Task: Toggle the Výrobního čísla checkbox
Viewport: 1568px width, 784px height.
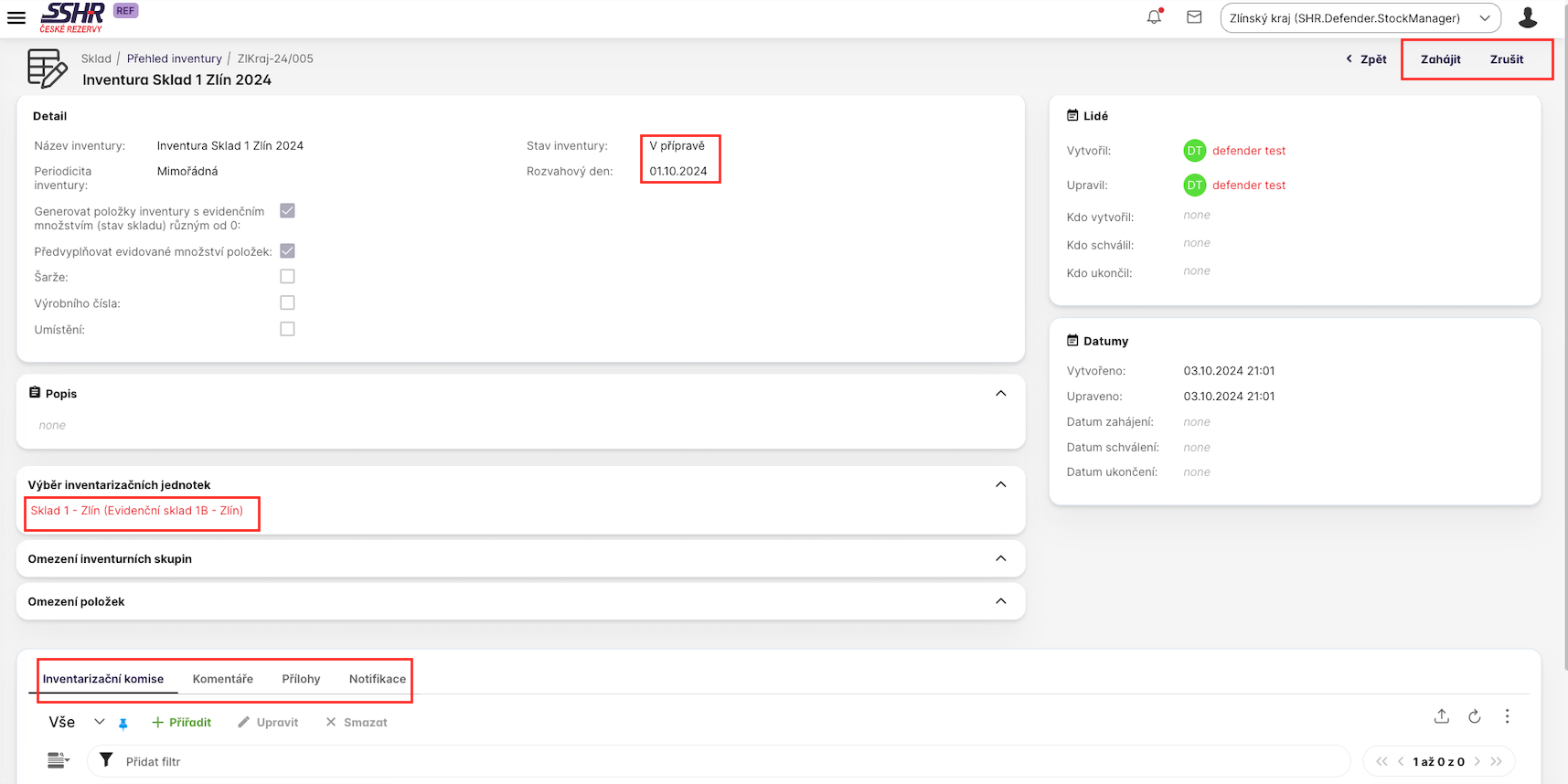Action: coord(287,302)
